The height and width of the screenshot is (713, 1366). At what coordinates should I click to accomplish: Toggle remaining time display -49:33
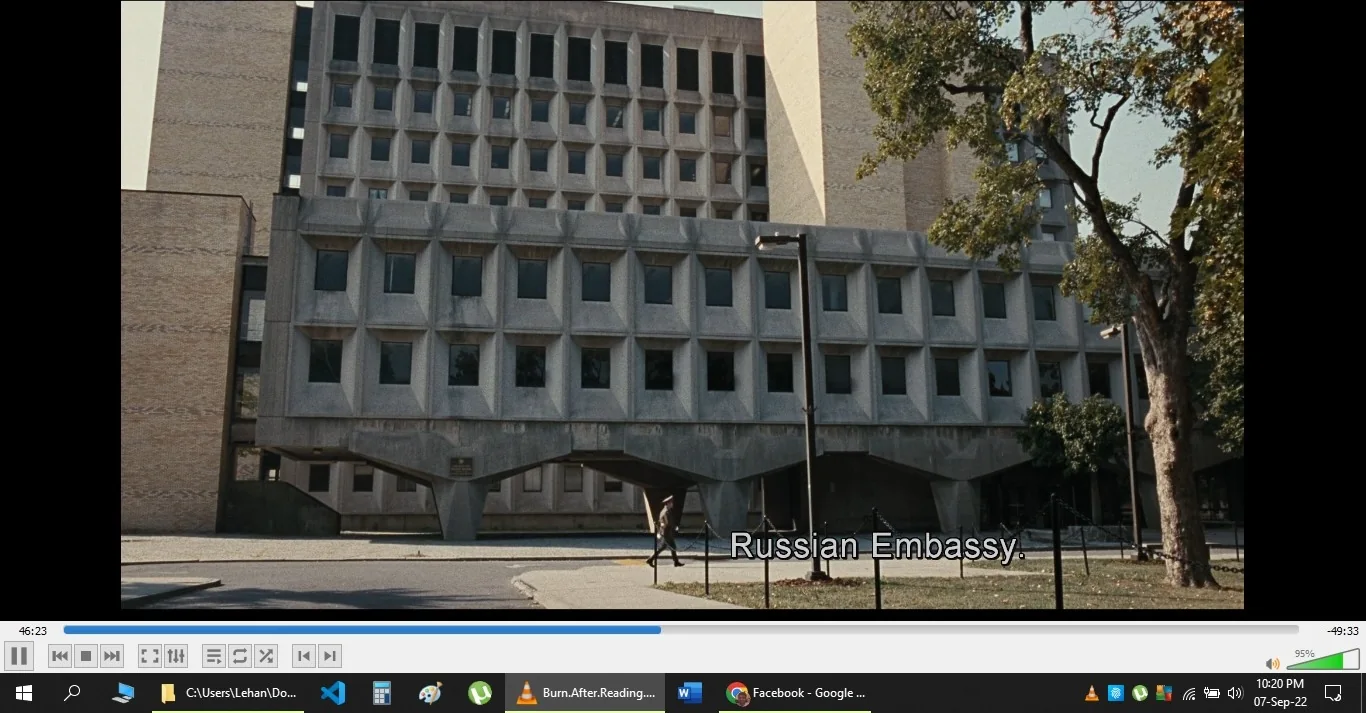point(1343,631)
